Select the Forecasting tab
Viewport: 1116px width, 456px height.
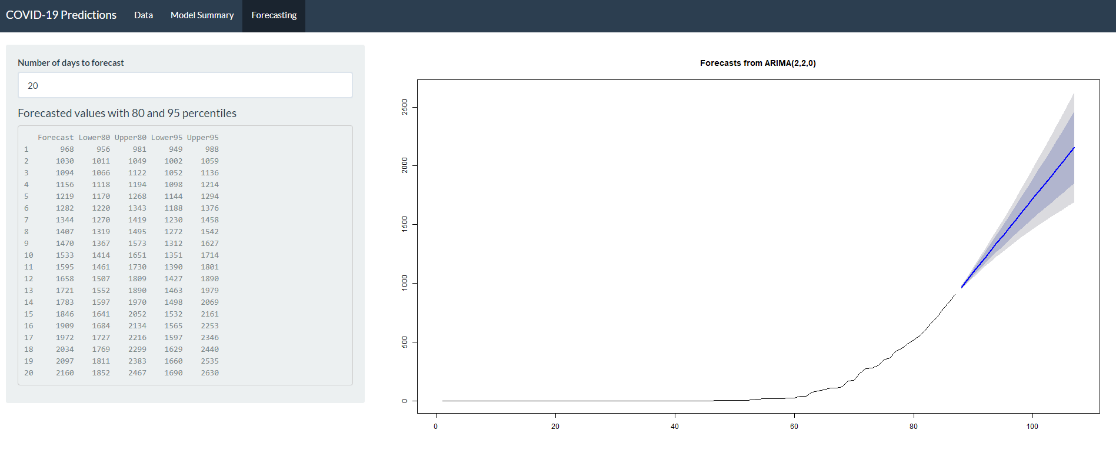(273, 15)
